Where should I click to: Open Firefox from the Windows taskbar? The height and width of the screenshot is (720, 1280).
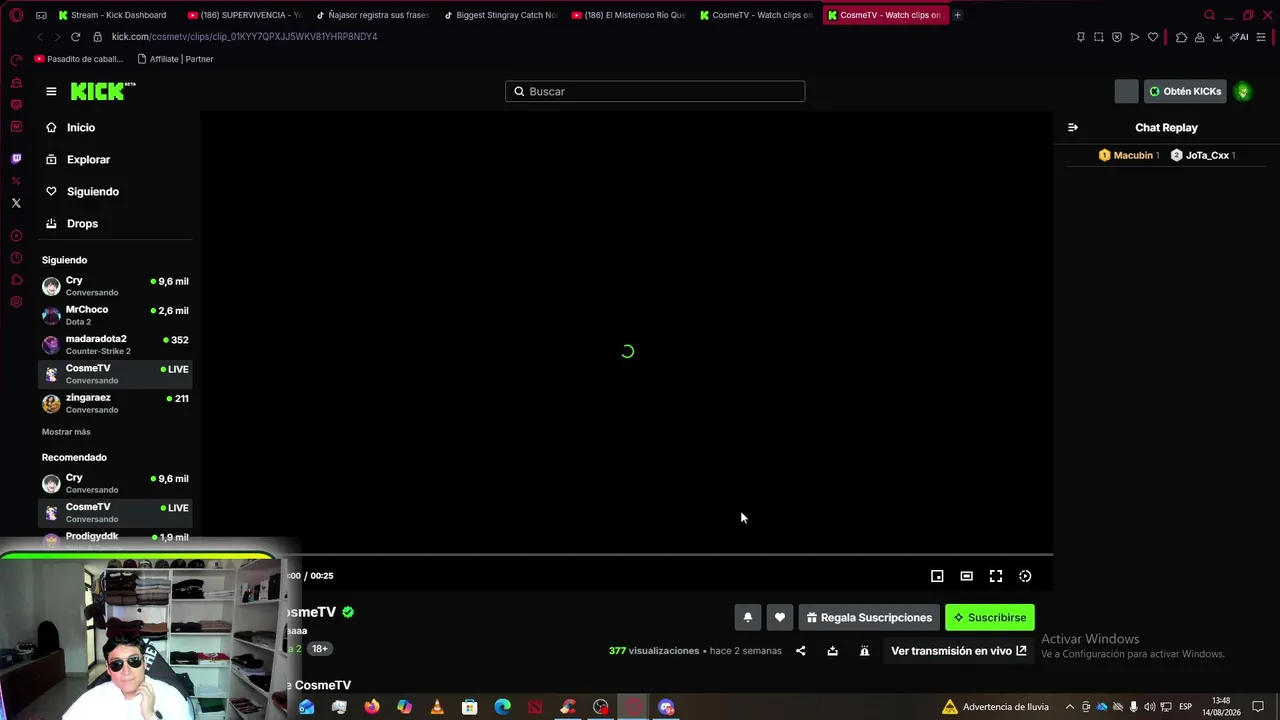[x=372, y=707]
